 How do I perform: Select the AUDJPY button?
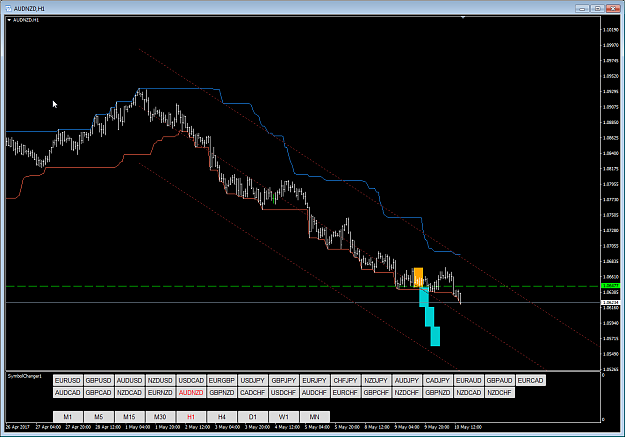pos(407,380)
